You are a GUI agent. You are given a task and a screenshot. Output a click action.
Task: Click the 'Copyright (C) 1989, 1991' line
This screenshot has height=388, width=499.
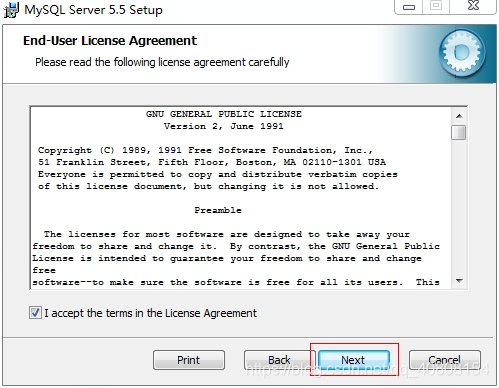[205, 150]
